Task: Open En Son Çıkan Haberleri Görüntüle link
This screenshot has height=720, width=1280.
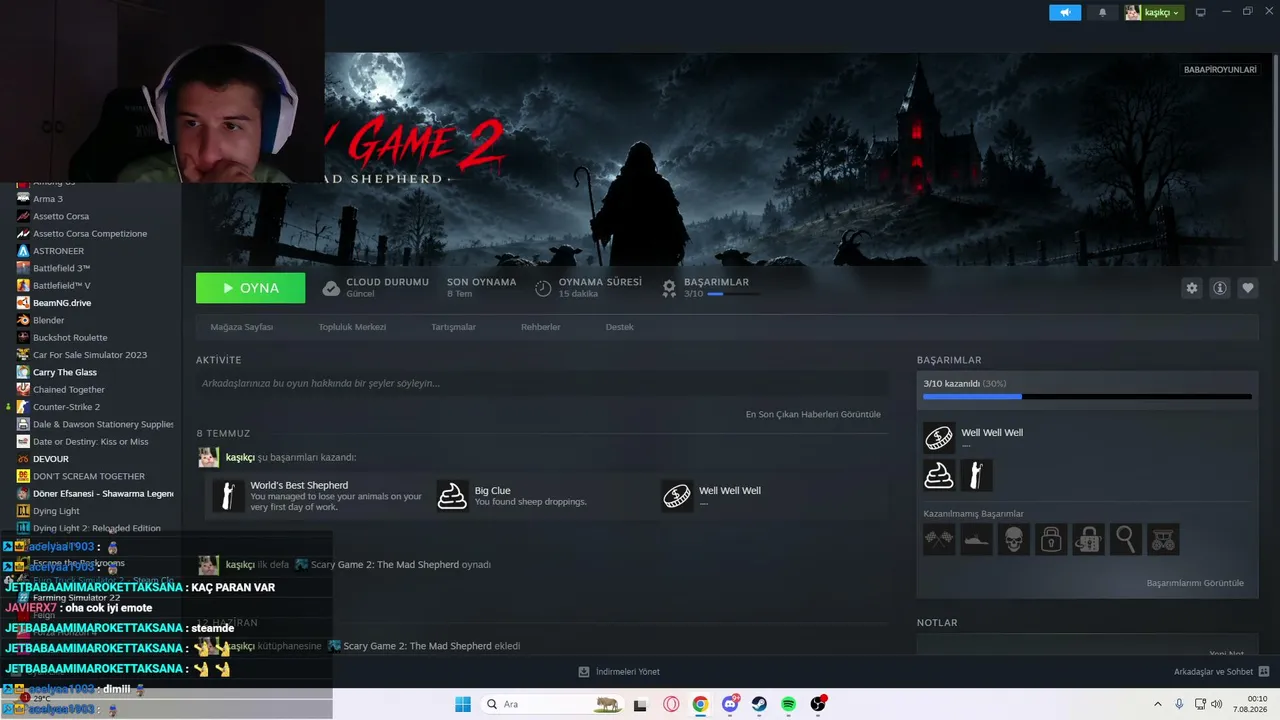Action: coord(813,414)
